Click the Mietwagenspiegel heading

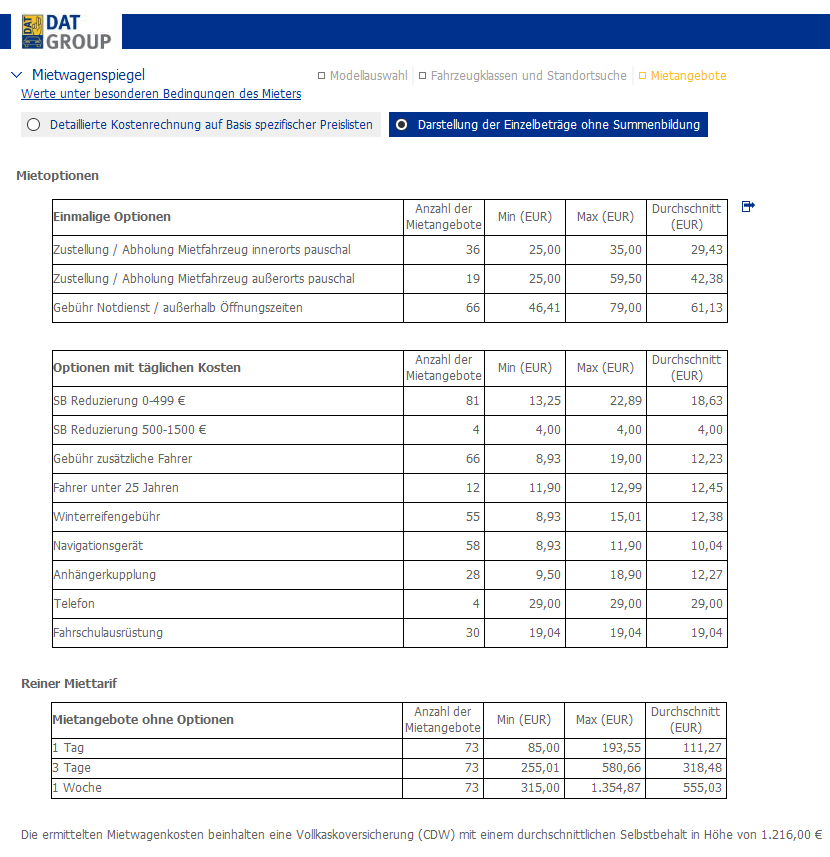[x=88, y=75]
